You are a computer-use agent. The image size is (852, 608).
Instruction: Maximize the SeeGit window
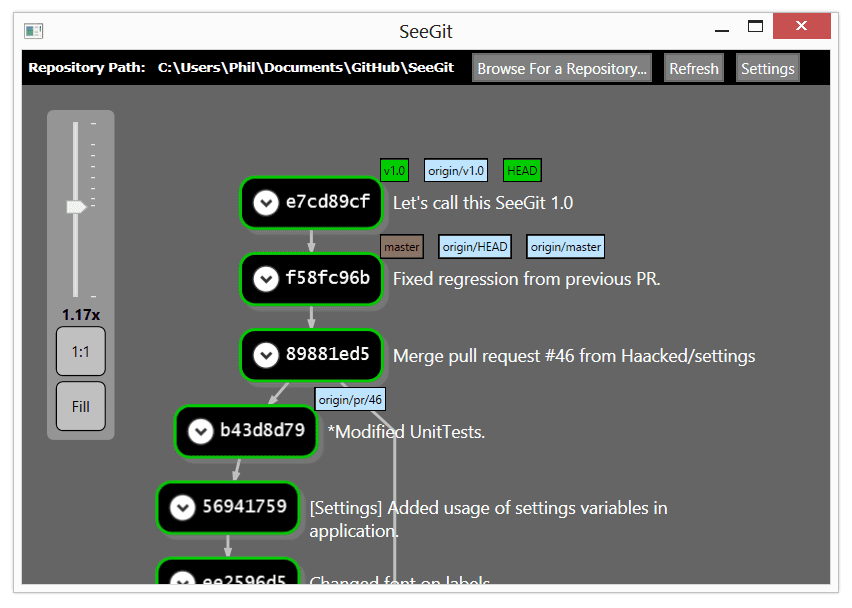[x=755, y=26]
